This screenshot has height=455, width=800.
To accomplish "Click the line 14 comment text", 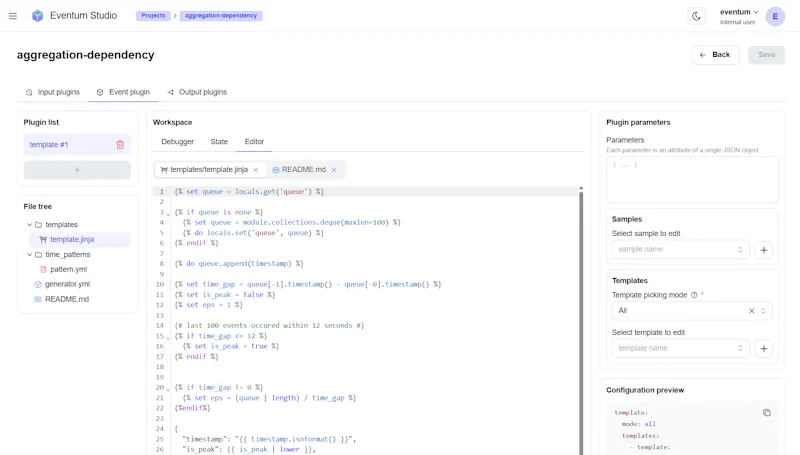I will (269, 325).
